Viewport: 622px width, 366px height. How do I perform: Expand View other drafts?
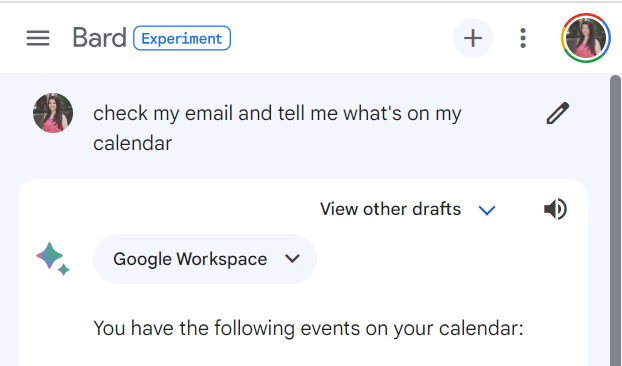point(408,209)
